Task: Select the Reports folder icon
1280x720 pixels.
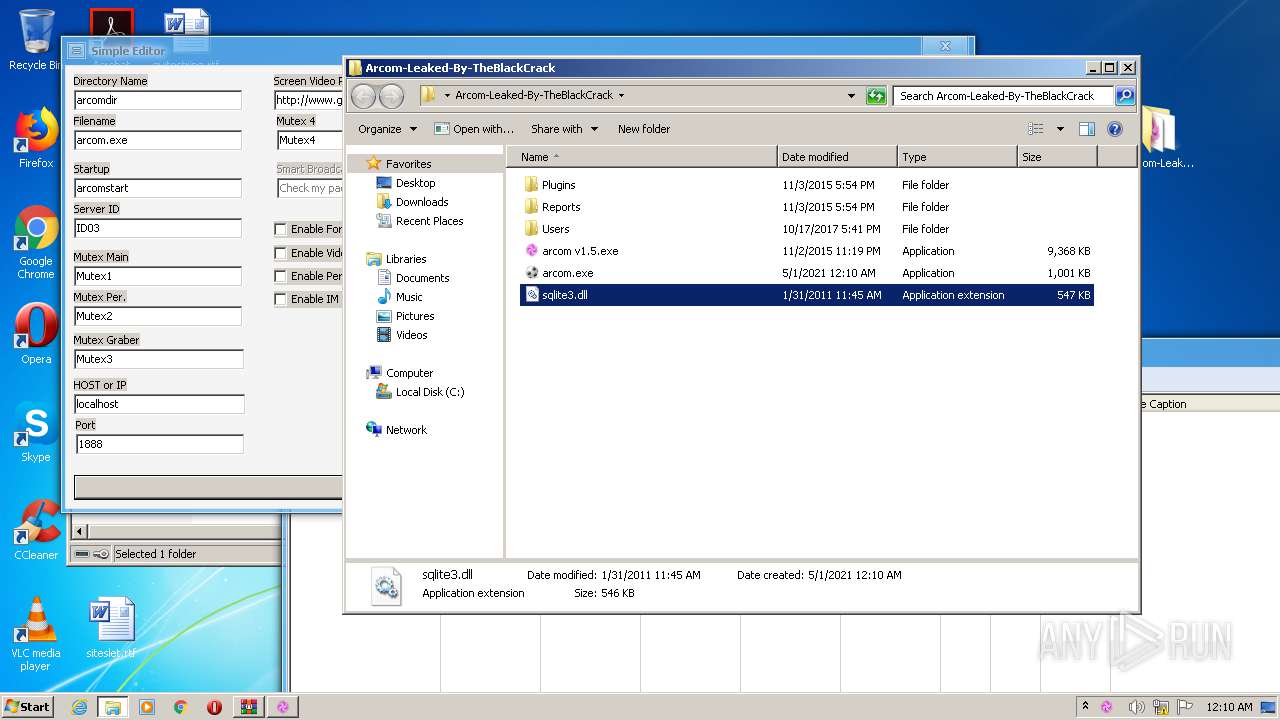Action: click(x=531, y=207)
